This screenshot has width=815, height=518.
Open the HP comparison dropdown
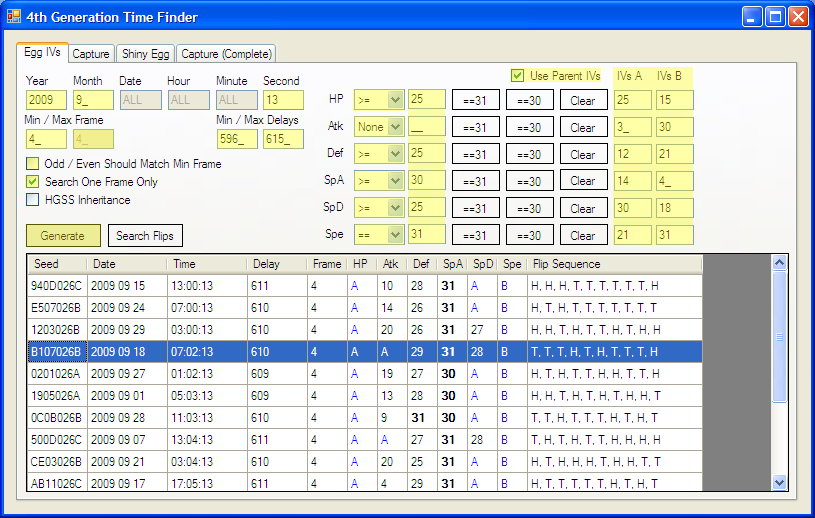pos(379,100)
